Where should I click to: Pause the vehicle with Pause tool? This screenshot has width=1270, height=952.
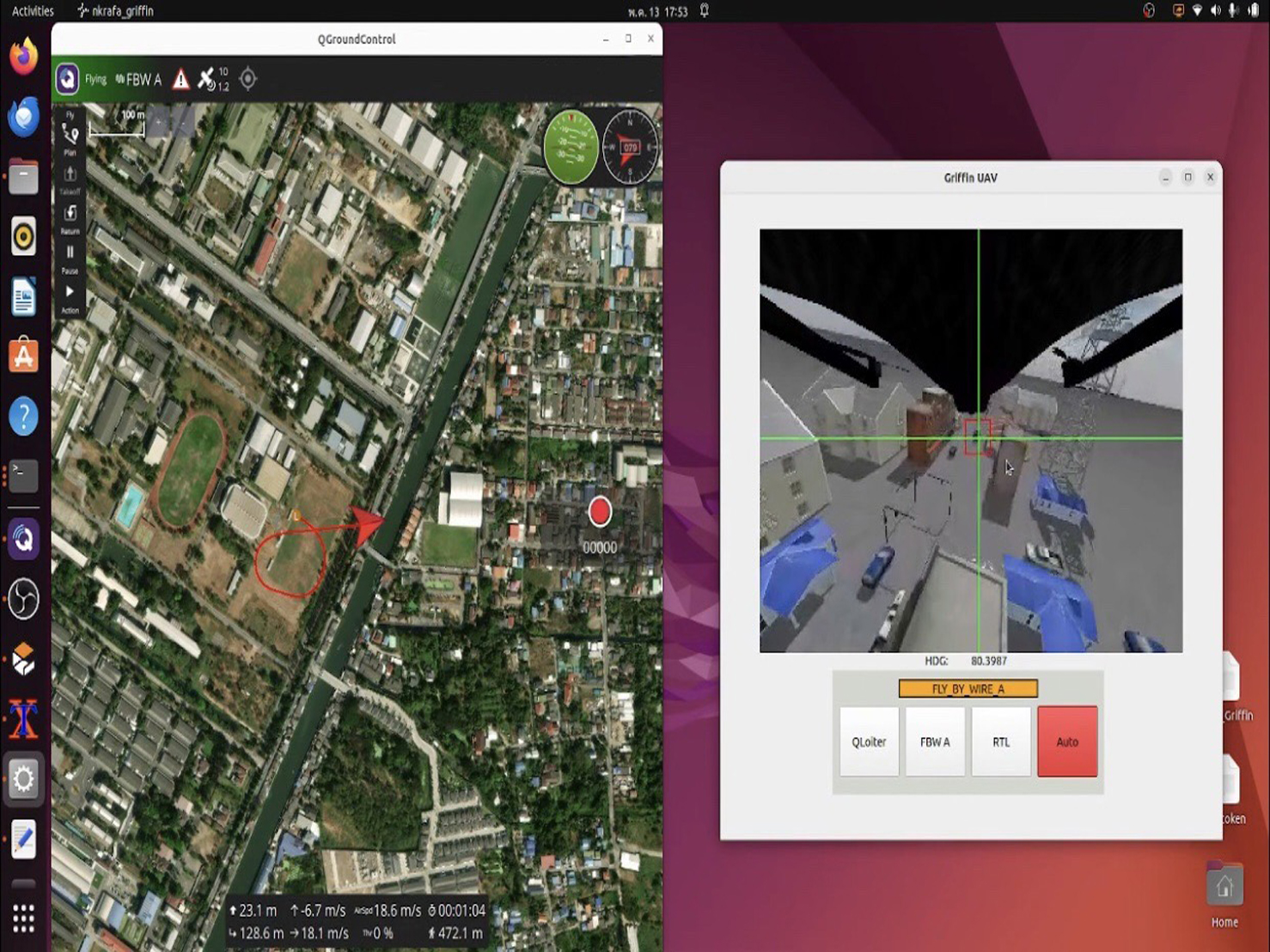click(70, 256)
